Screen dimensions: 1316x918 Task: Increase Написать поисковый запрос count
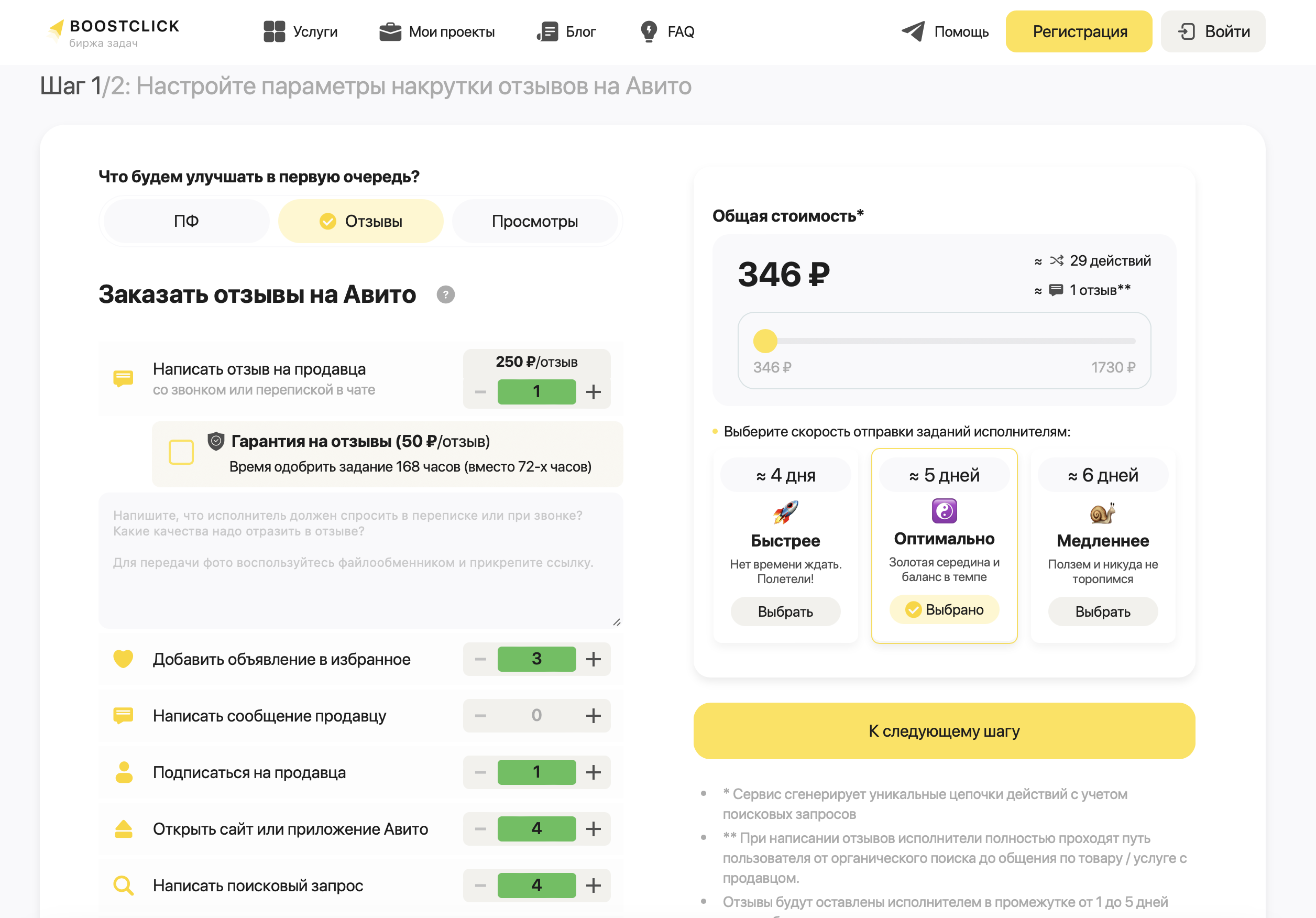click(593, 886)
